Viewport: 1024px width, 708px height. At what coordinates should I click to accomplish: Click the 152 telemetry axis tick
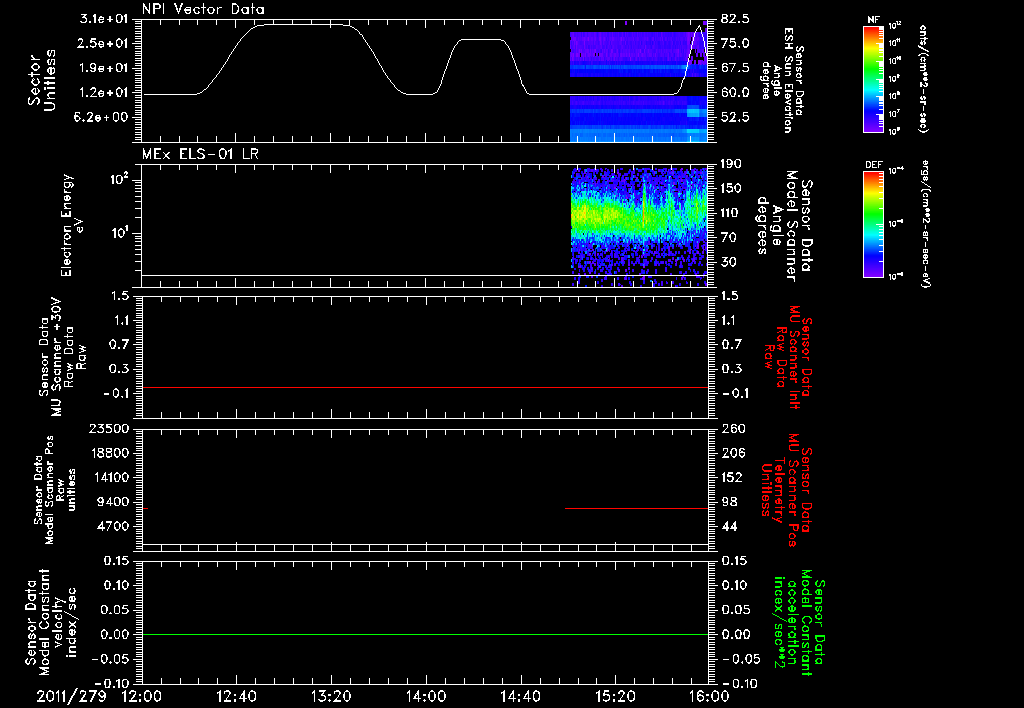coord(733,477)
